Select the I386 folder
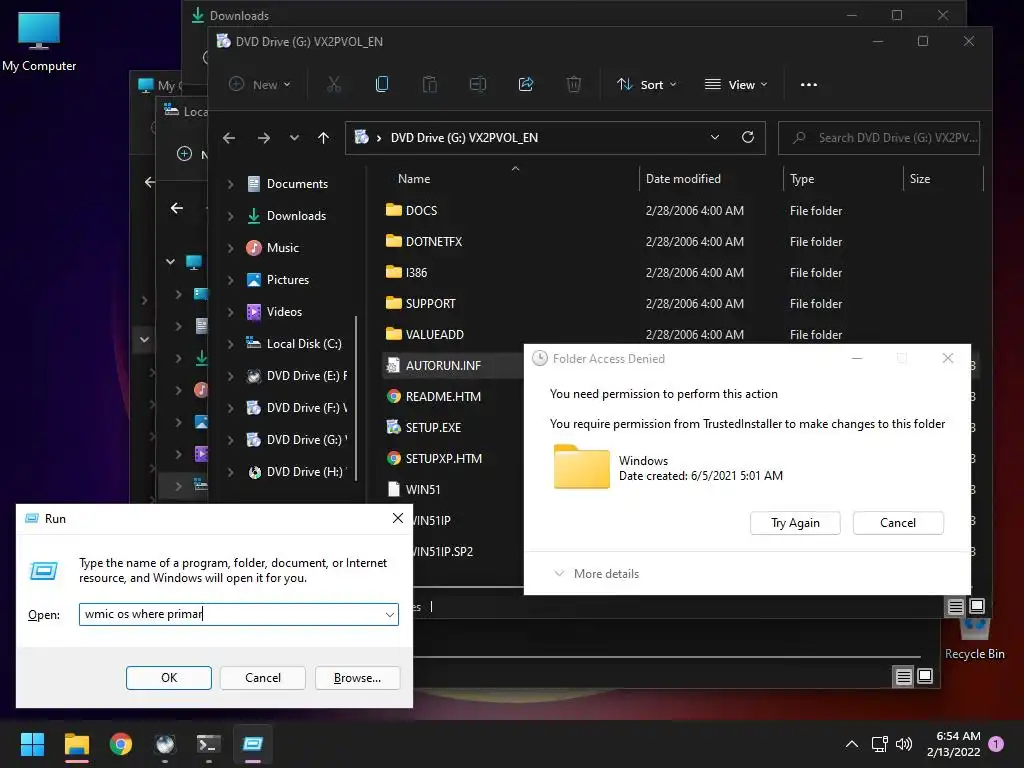Viewport: 1024px width, 768px height. coord(416,272)
